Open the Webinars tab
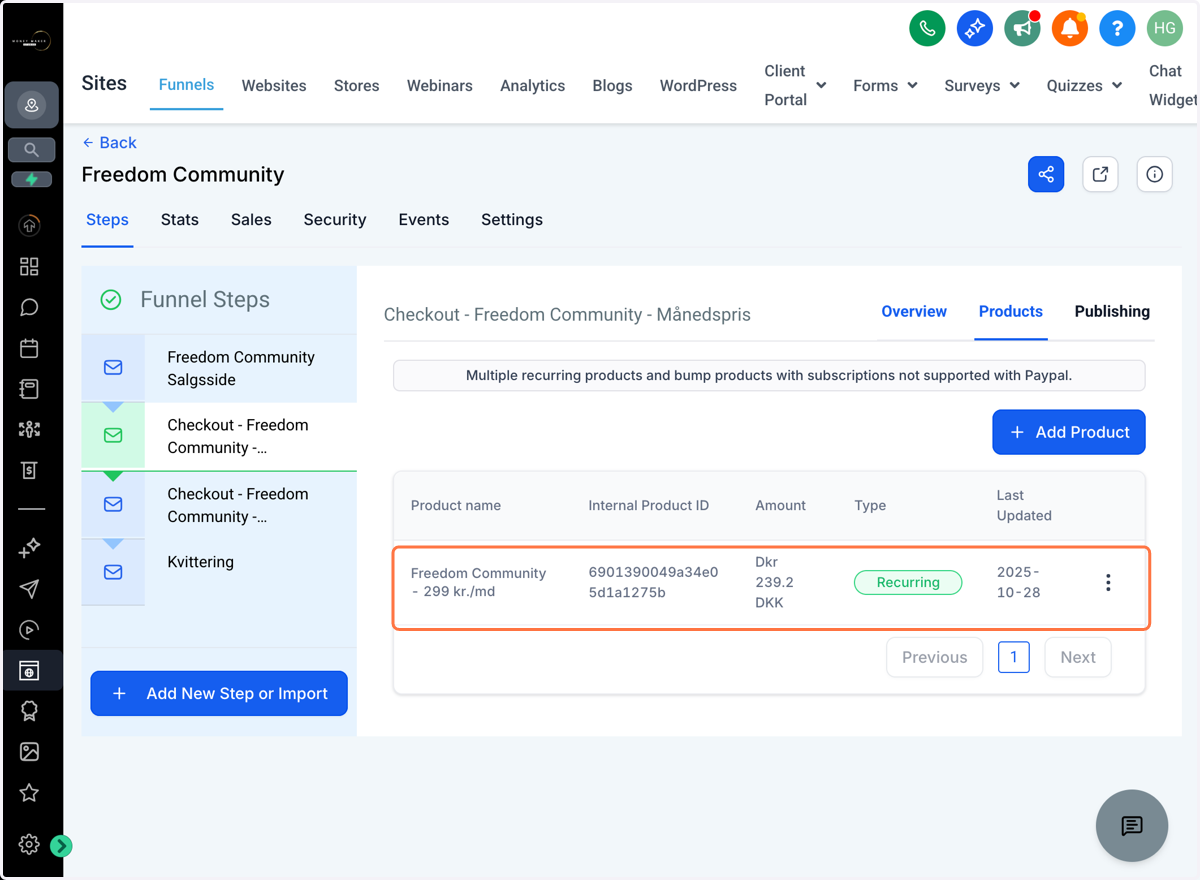Screen dimensions: 1200x880 (x=439, y=86)
